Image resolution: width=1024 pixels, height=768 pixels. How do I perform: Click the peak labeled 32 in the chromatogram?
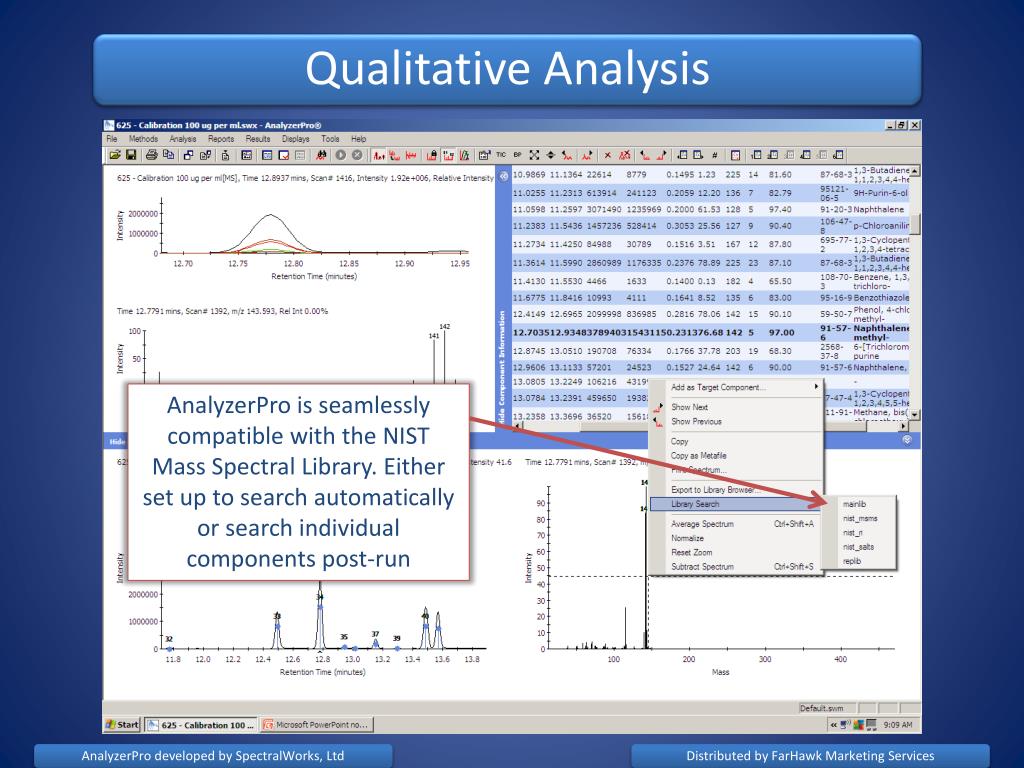coord(169,643)
